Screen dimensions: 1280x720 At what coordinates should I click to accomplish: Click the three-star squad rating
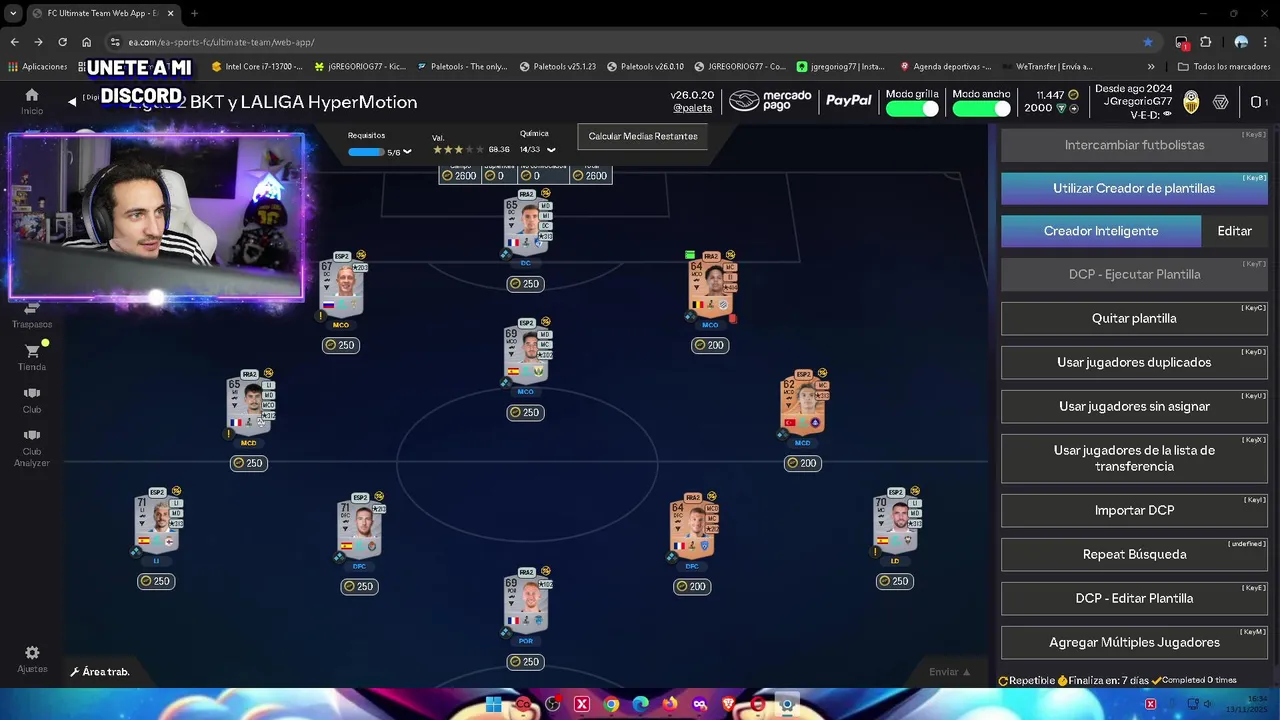(x=457, y=150)
